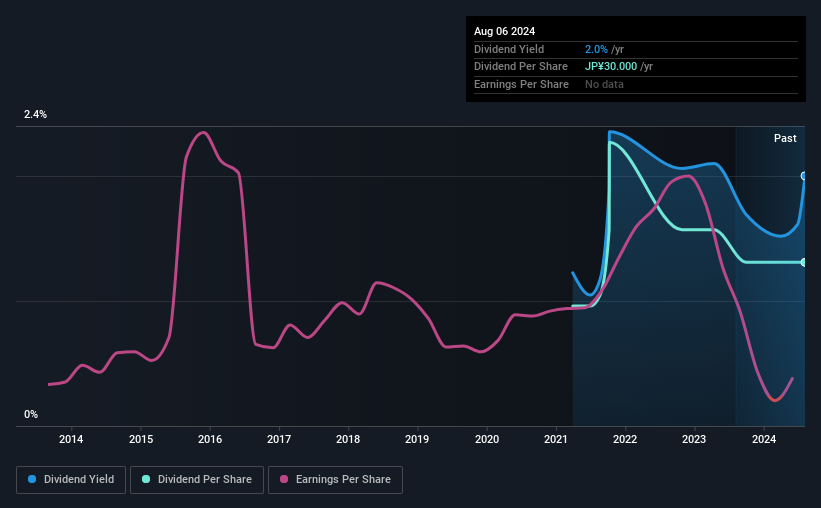Click the 2024 year label on x-axis
This screenshot has width=821, height=508.
[764, 439]
